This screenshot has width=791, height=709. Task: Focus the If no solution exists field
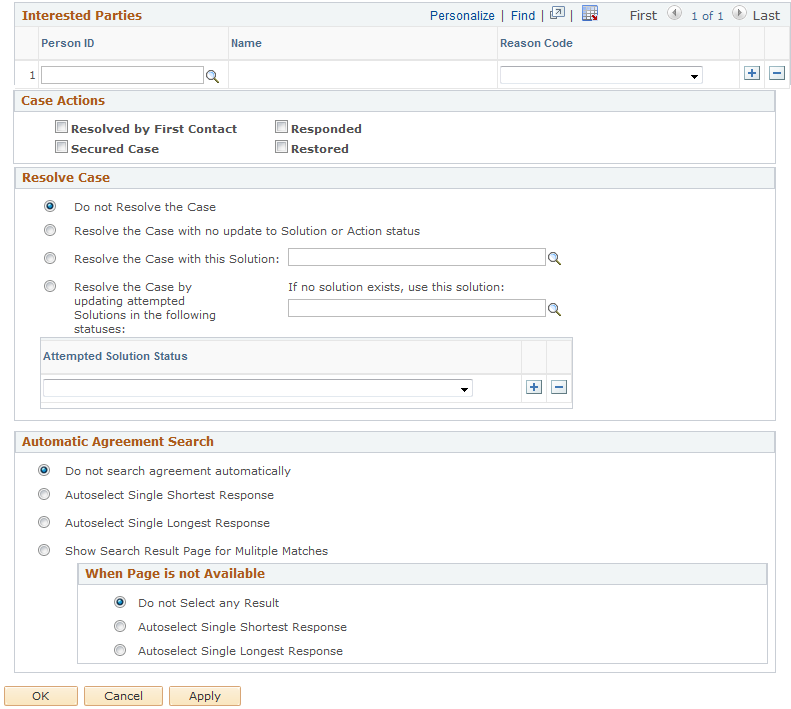(417, 308)
